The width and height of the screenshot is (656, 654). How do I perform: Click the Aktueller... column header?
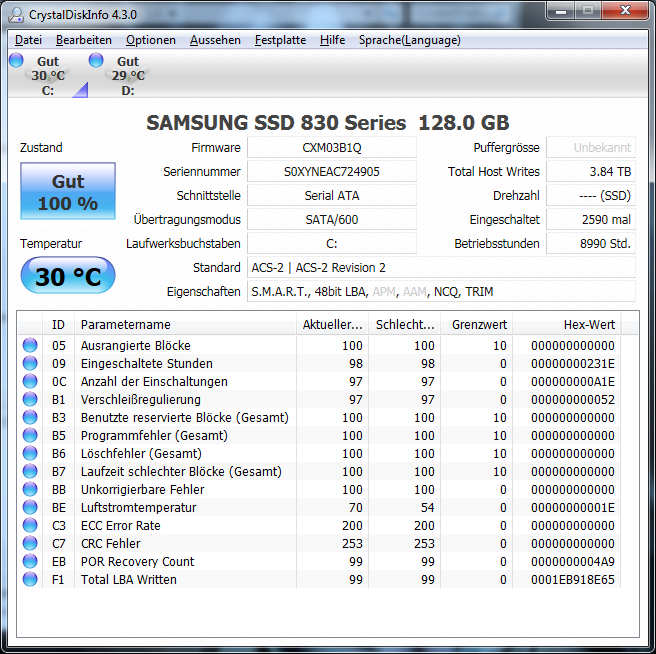click(x=333, y=324)
